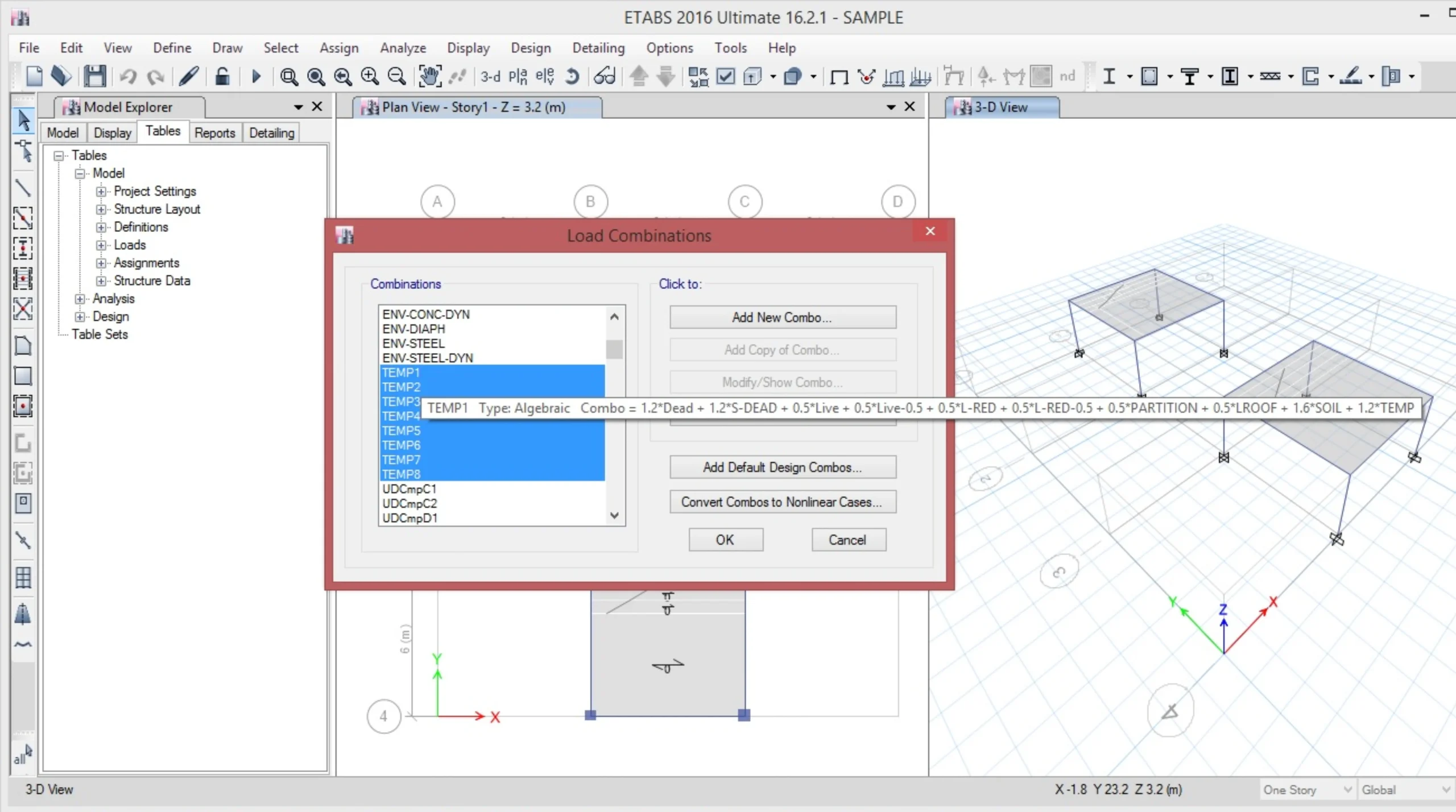Viewport: 1456px width, 812px height.
Task: Expand the Analysis tables node
Action: pyautogui.click(x=80, y=299)
